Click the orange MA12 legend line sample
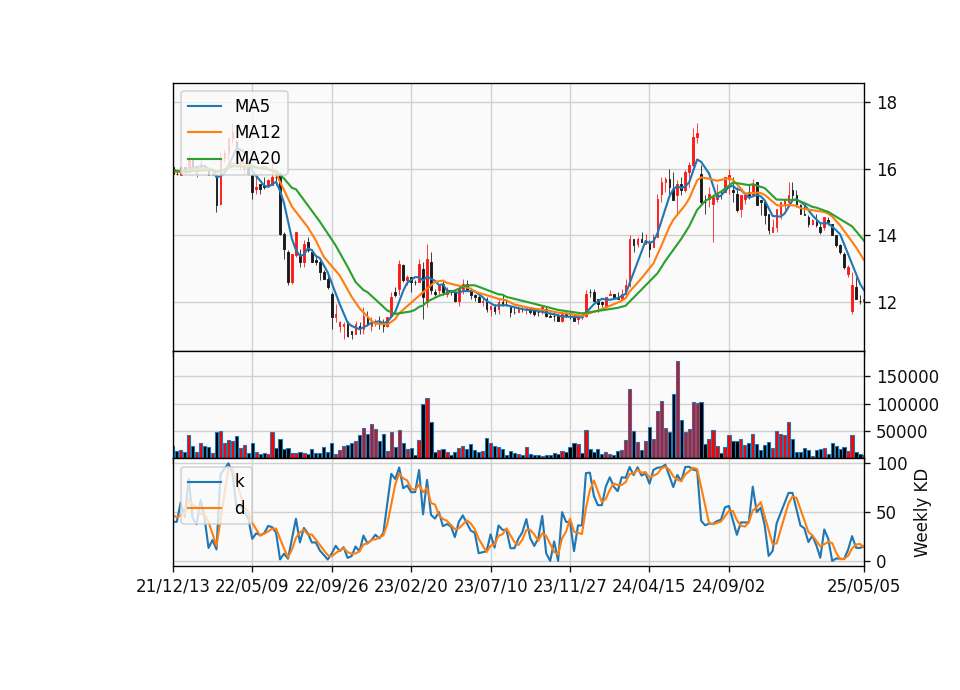This screenshot has height=690, width=960. pos(204,132)
